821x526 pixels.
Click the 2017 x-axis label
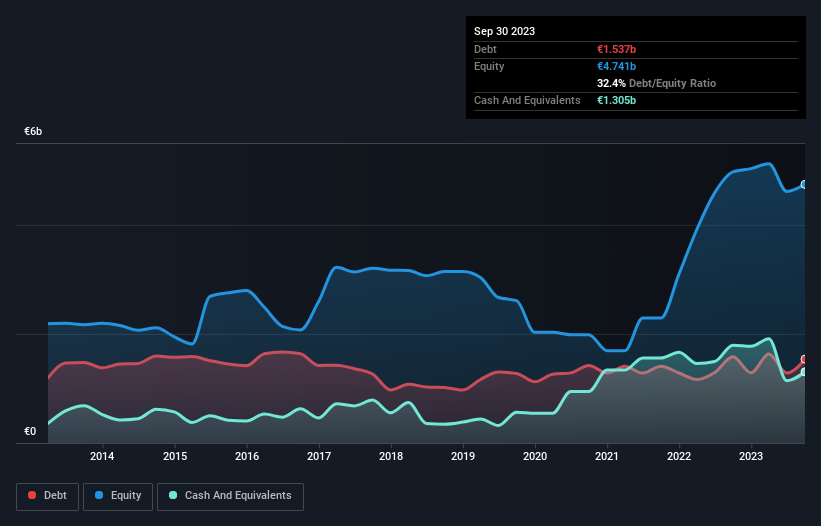[319, 456]
